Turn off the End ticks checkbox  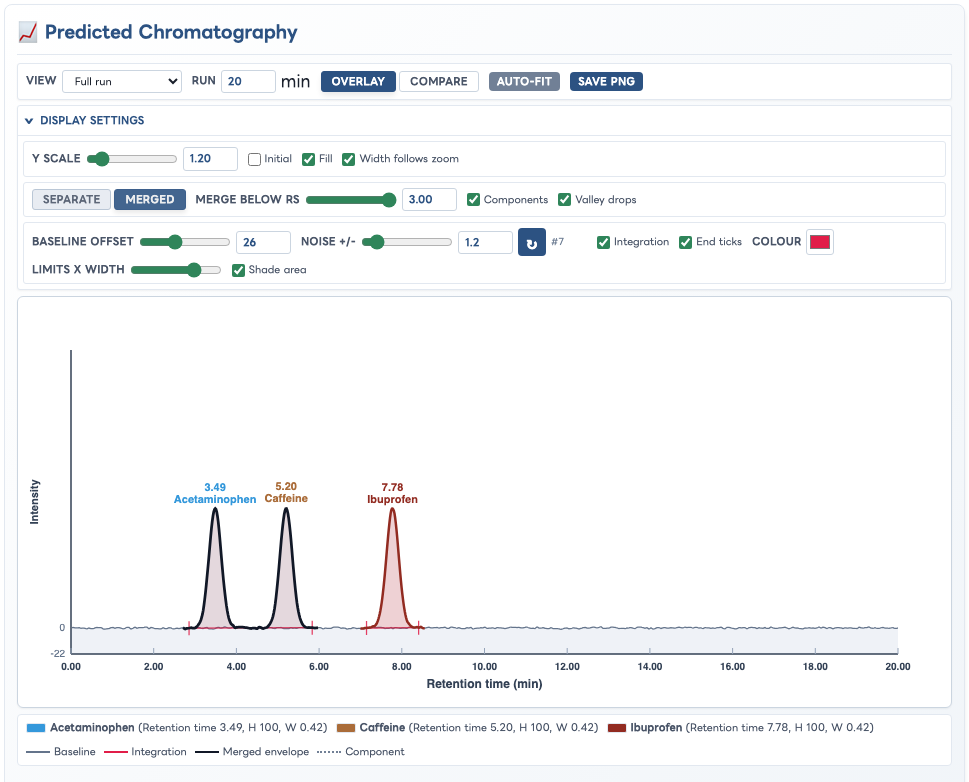pyautogui.click(x=685, y=242)
